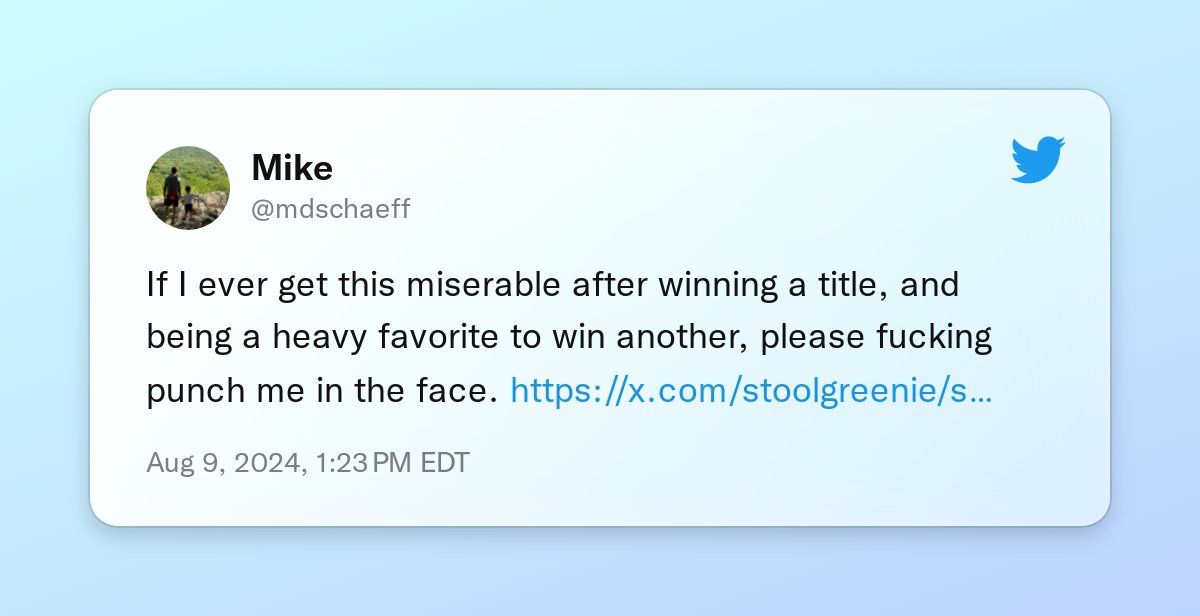The width and height of the screenshot is (1200, 616).
Task: Click the truncated ellipsis ending the link
Action: [981, 391]
